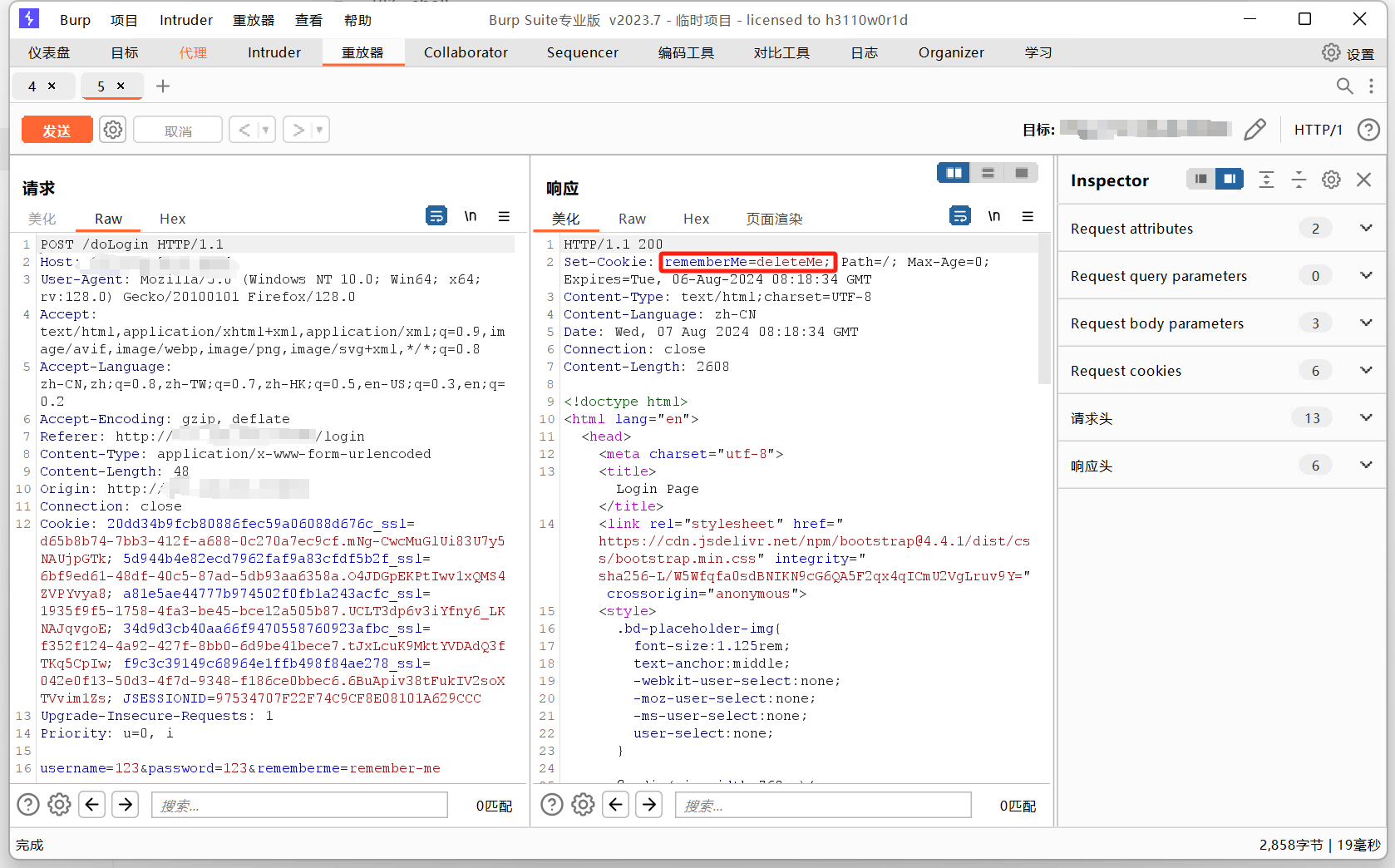Screen dimensions: 1395x868
Task: Open Inspector settings gear
Action: (1331, 180)
